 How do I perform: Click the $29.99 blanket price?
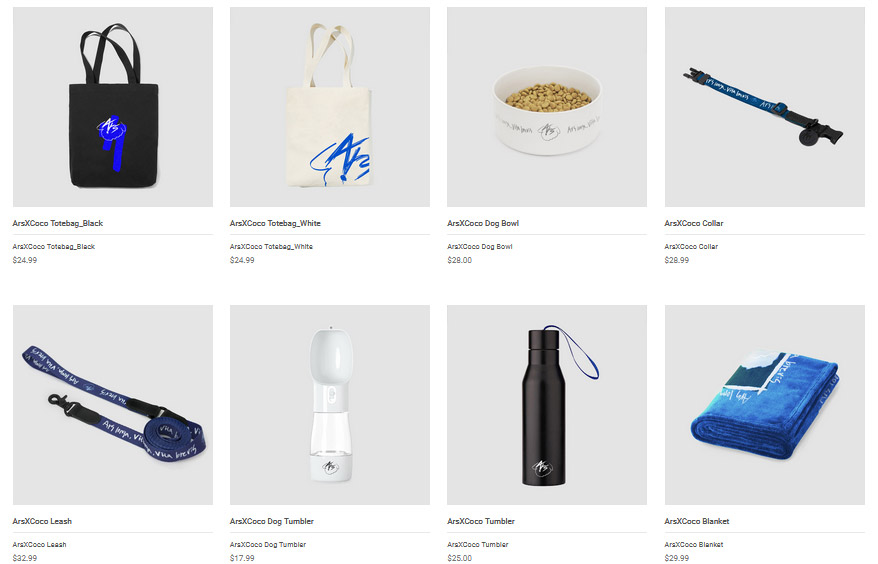click(x=676, y=558)
